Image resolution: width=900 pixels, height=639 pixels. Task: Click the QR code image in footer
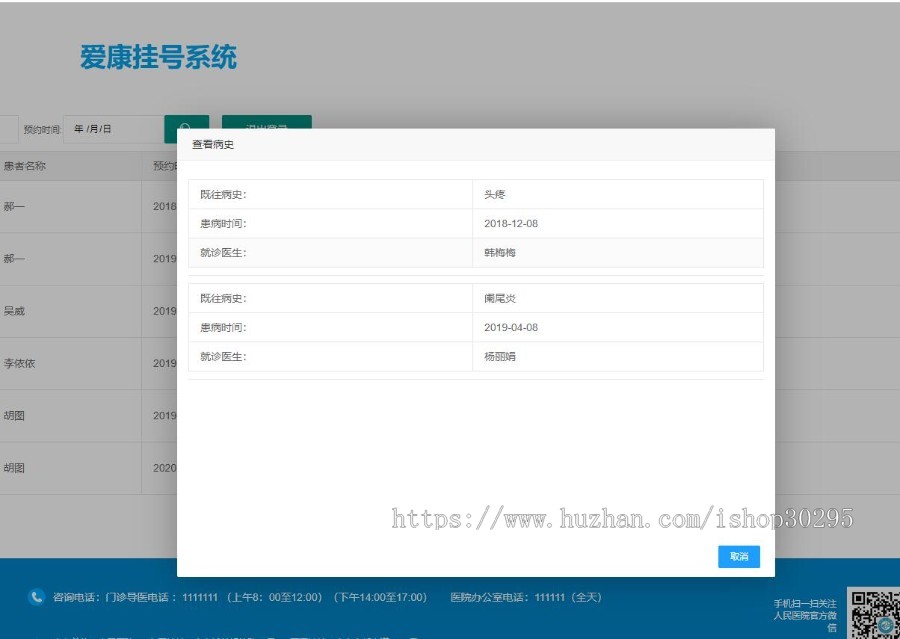[875, 614]
